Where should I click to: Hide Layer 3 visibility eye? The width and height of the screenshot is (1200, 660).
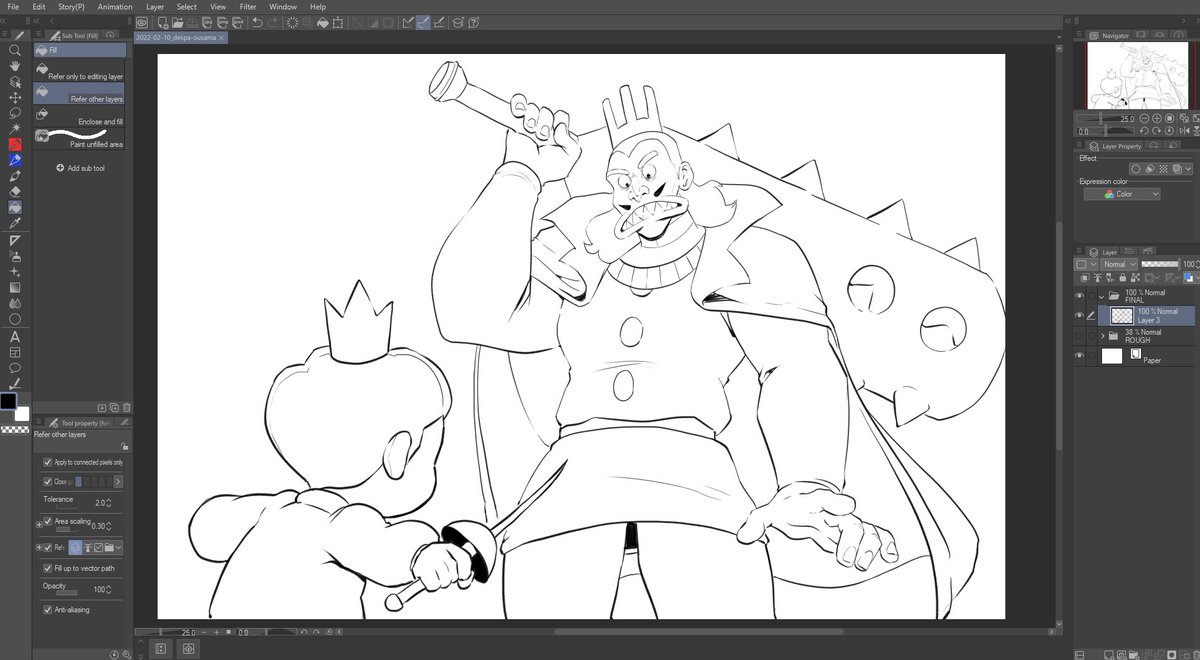coord(1080,315)
